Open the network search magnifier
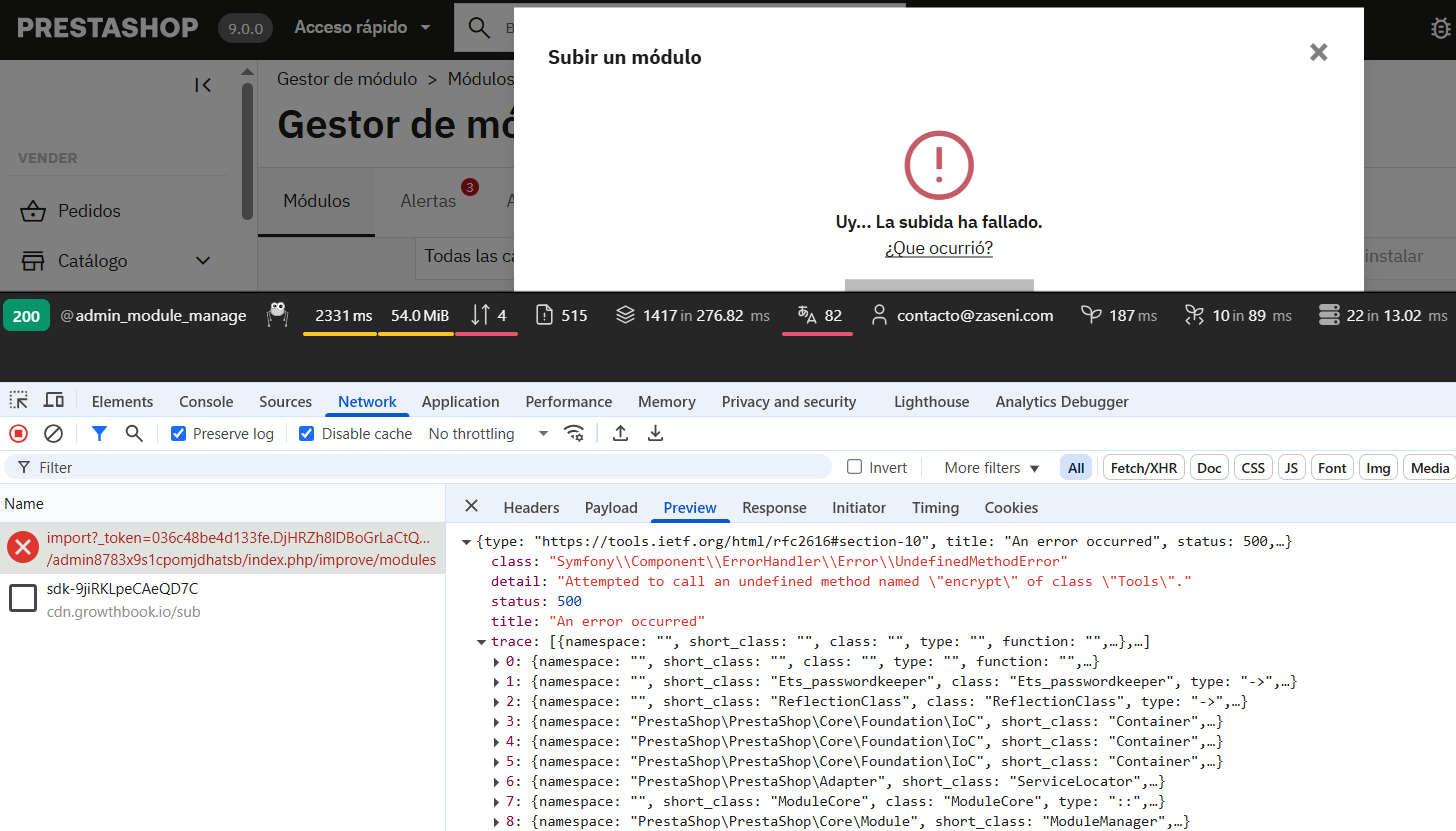The image size is (1456, 831). coord(134,433)
